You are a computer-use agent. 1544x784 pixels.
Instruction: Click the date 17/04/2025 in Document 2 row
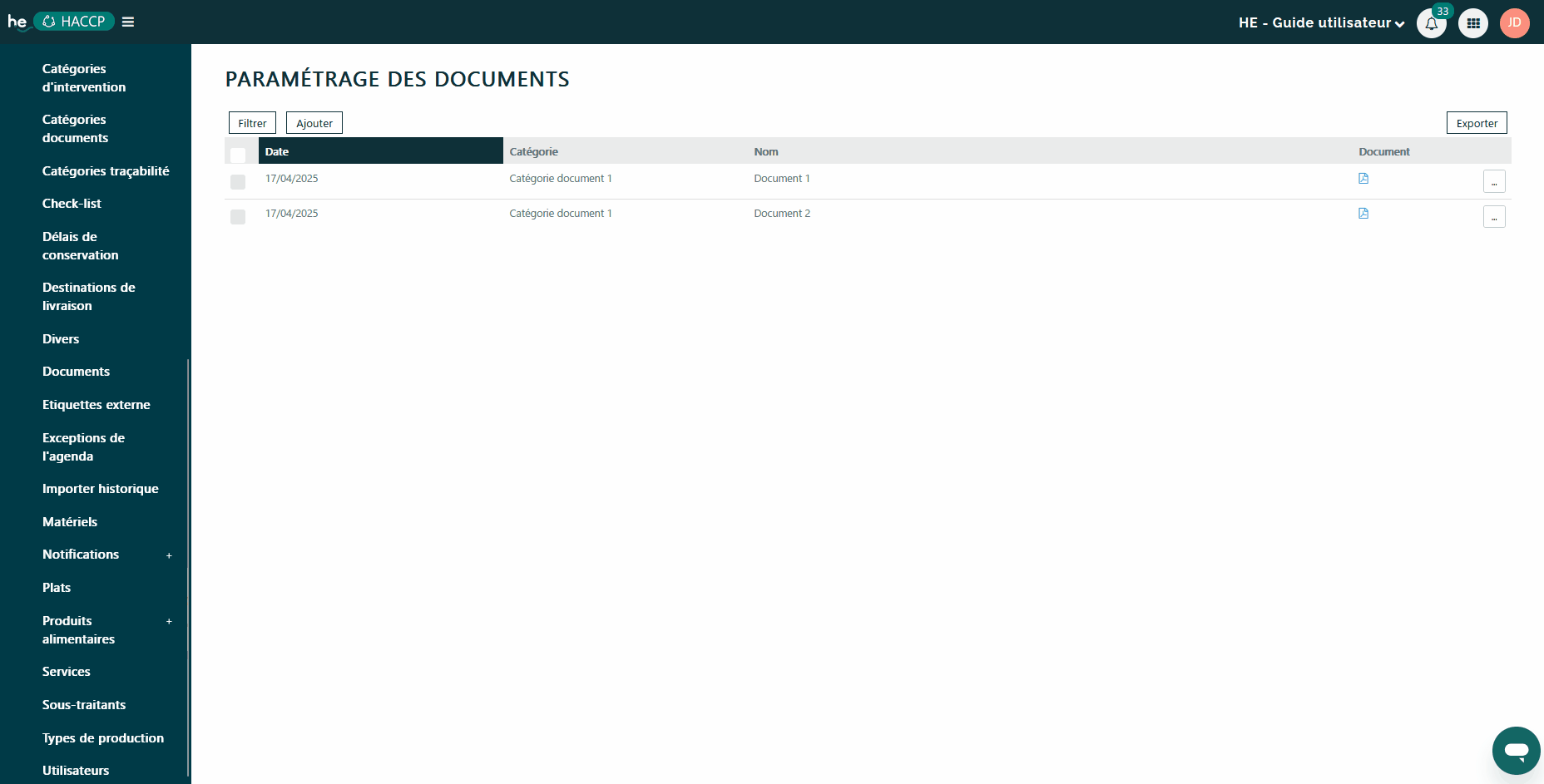point(292,214)
